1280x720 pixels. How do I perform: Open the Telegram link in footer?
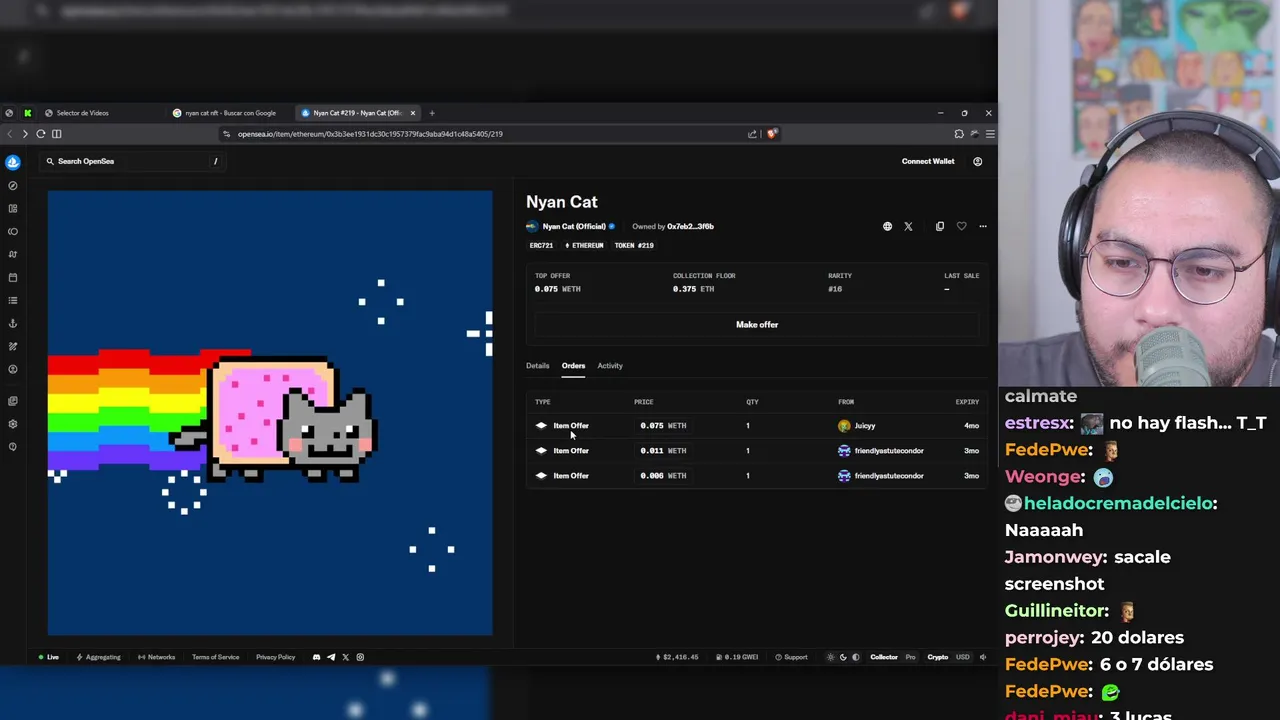click(331, 657)
